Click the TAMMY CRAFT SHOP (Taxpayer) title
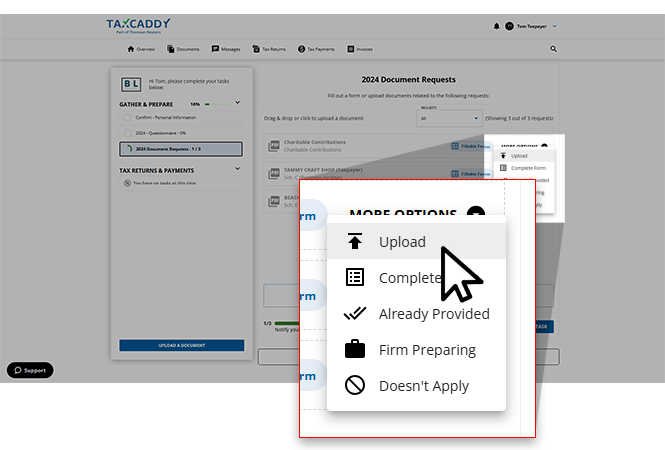This screenshot has height=450, width=665. pyautogui.click(x=323, y=170)
